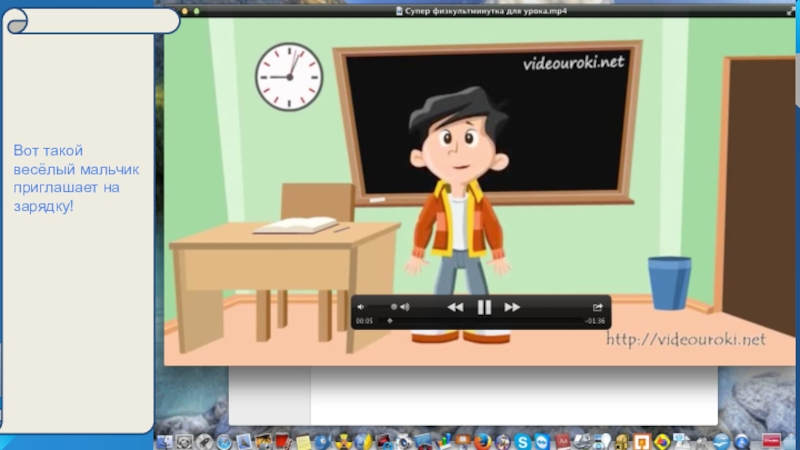Open the Dictionary app in Dock
The width and height of the screenshot is (800, 450).
click(x=563, y=441)
